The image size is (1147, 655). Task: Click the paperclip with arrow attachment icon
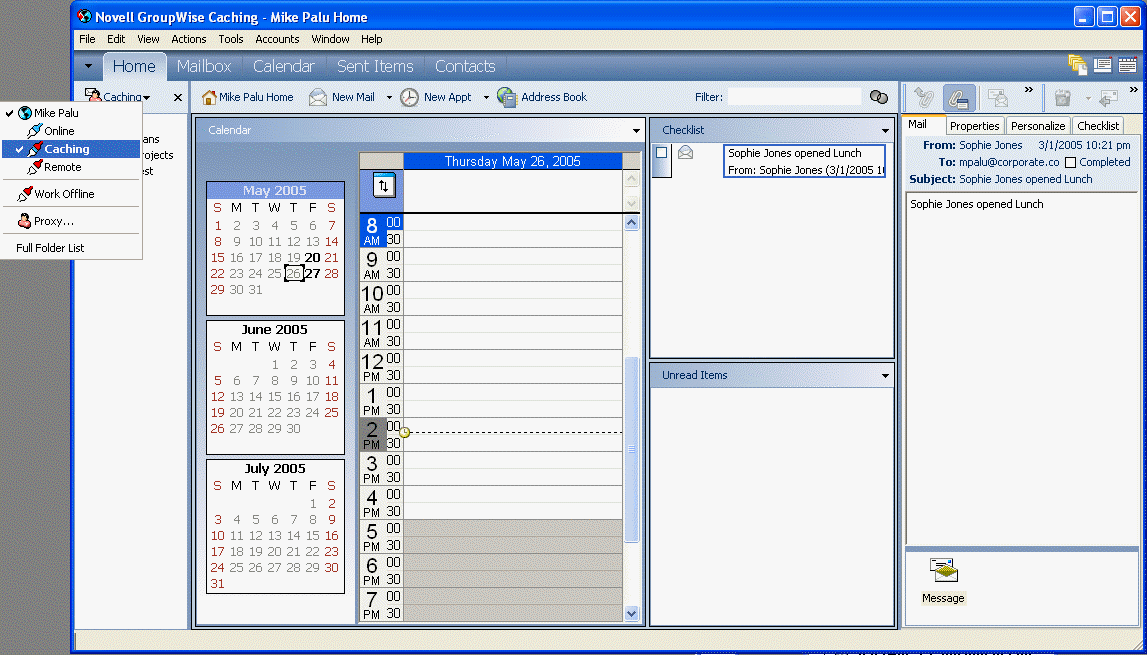click(923, 97)
